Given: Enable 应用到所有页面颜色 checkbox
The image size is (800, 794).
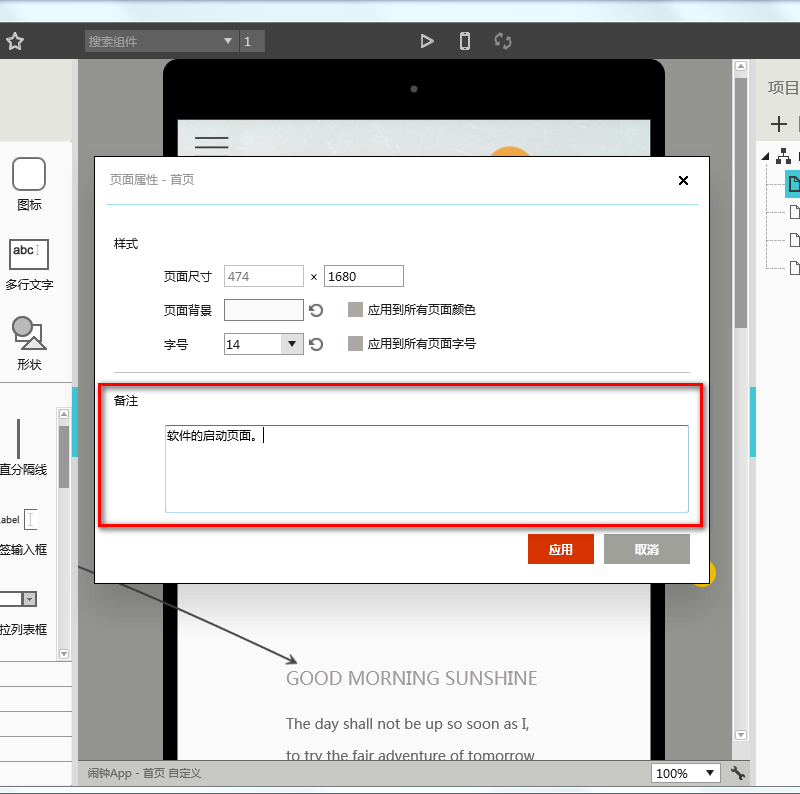Looking at the screenshot, I should click(355, 310).
